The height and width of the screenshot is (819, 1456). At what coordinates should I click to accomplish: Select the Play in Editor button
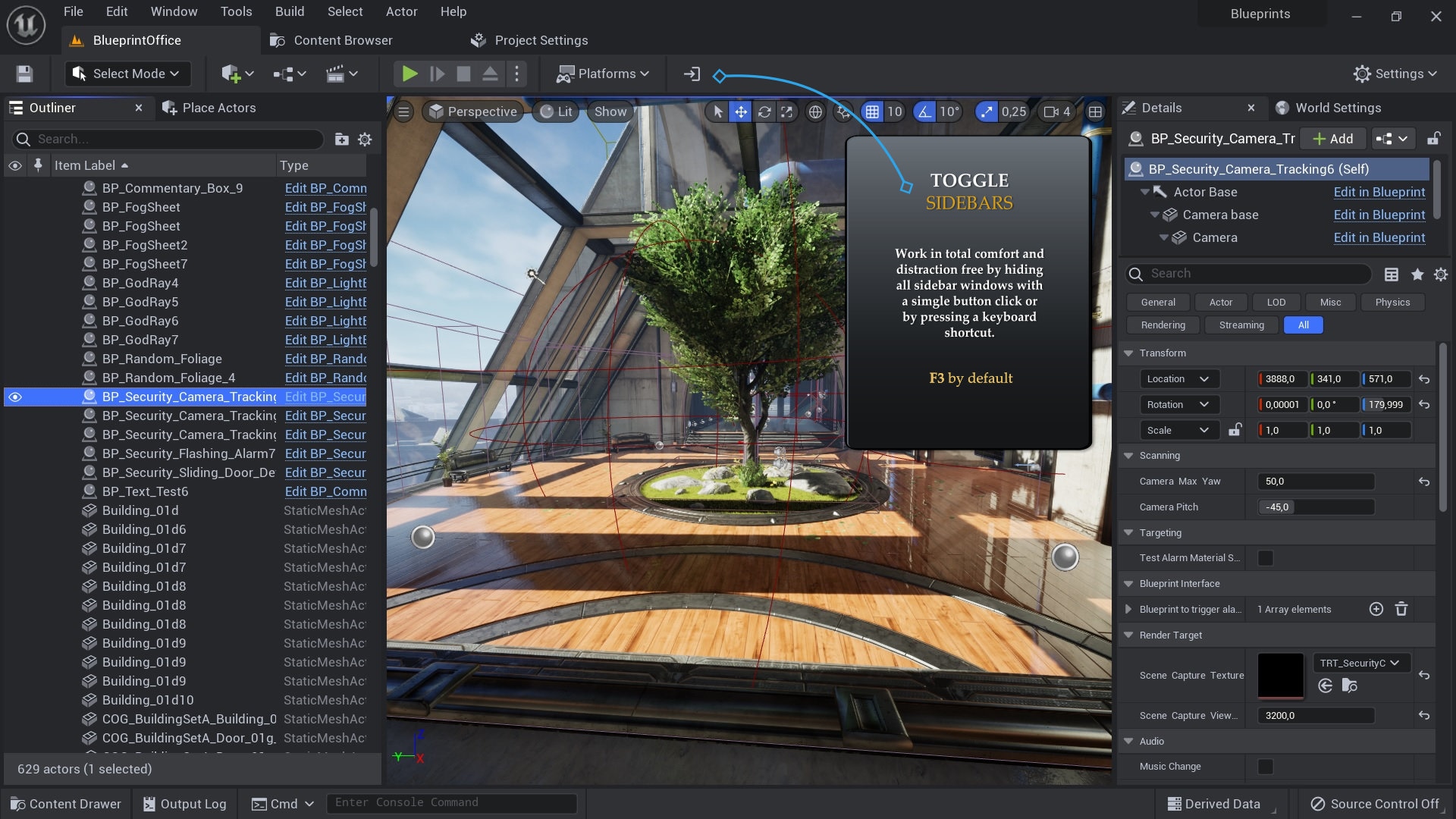click(409, 74)
